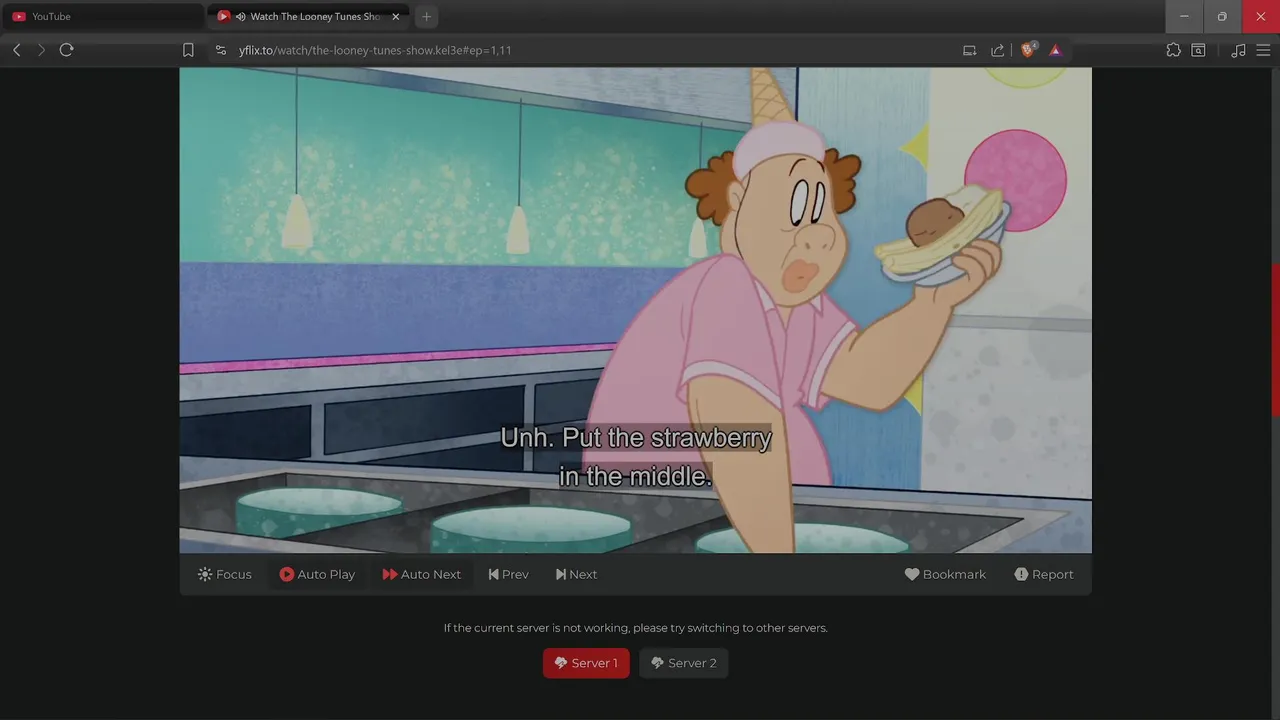Open the Brave Shields lion icon
This screenshot has height=720, width=1280.
tap(1028, 50)
